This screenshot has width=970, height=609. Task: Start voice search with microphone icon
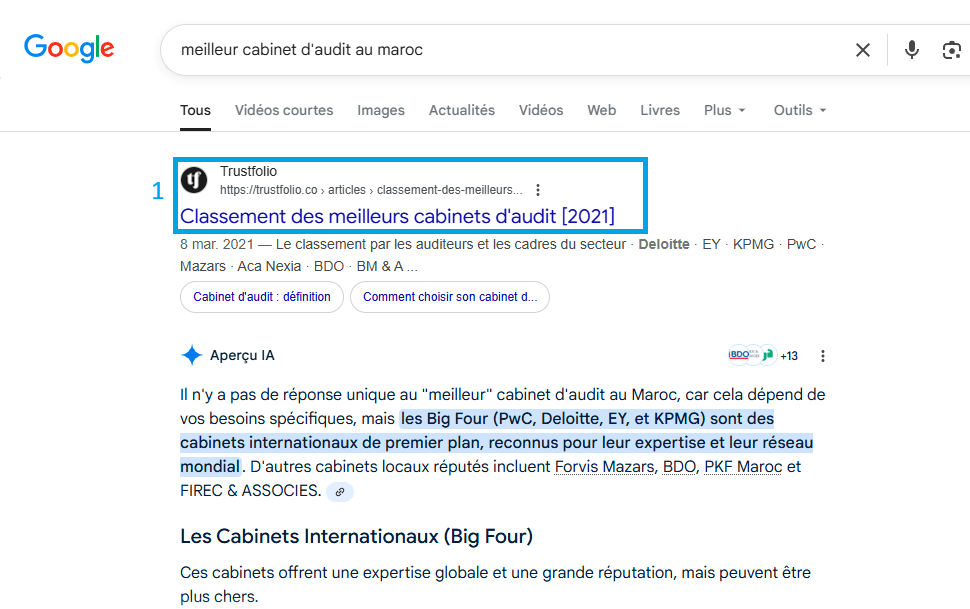(x=911, y=50)
